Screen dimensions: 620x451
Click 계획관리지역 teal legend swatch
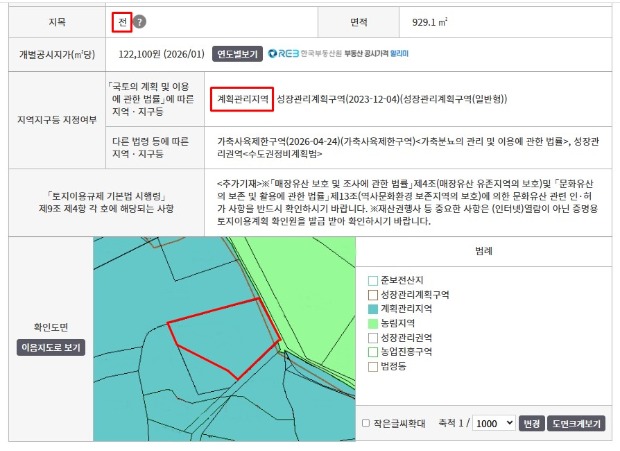click(x=373, y=309)
